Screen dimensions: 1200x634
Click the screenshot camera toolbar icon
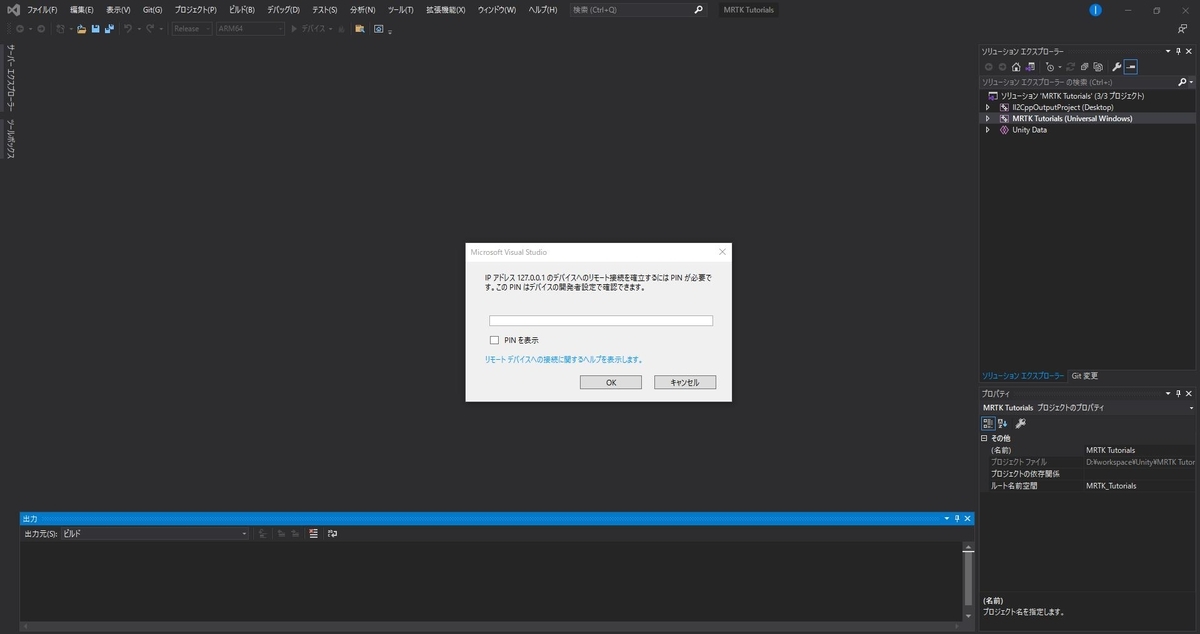point(379,29)
